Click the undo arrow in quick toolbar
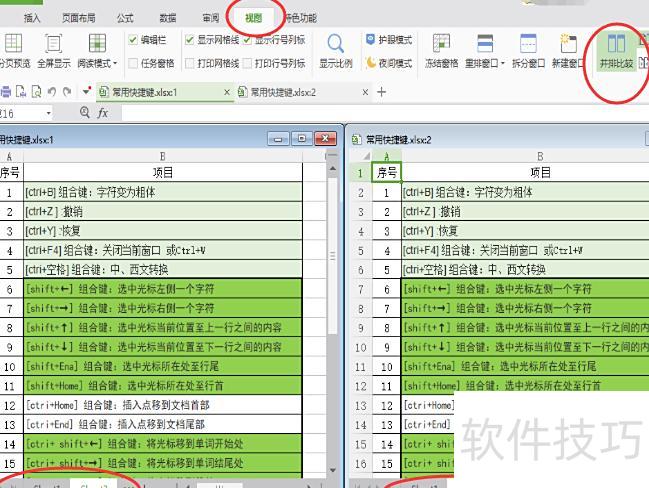This screenshot has height=488, width=649. point(52,91)
